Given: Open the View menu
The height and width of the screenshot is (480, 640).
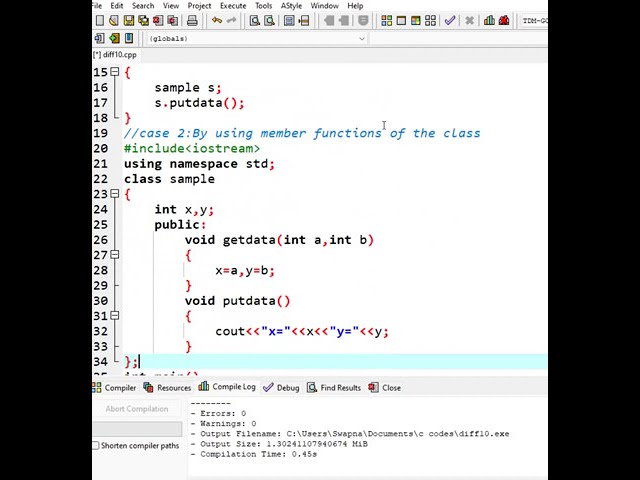Looking at the screenshot, I should tap(171, 6).
